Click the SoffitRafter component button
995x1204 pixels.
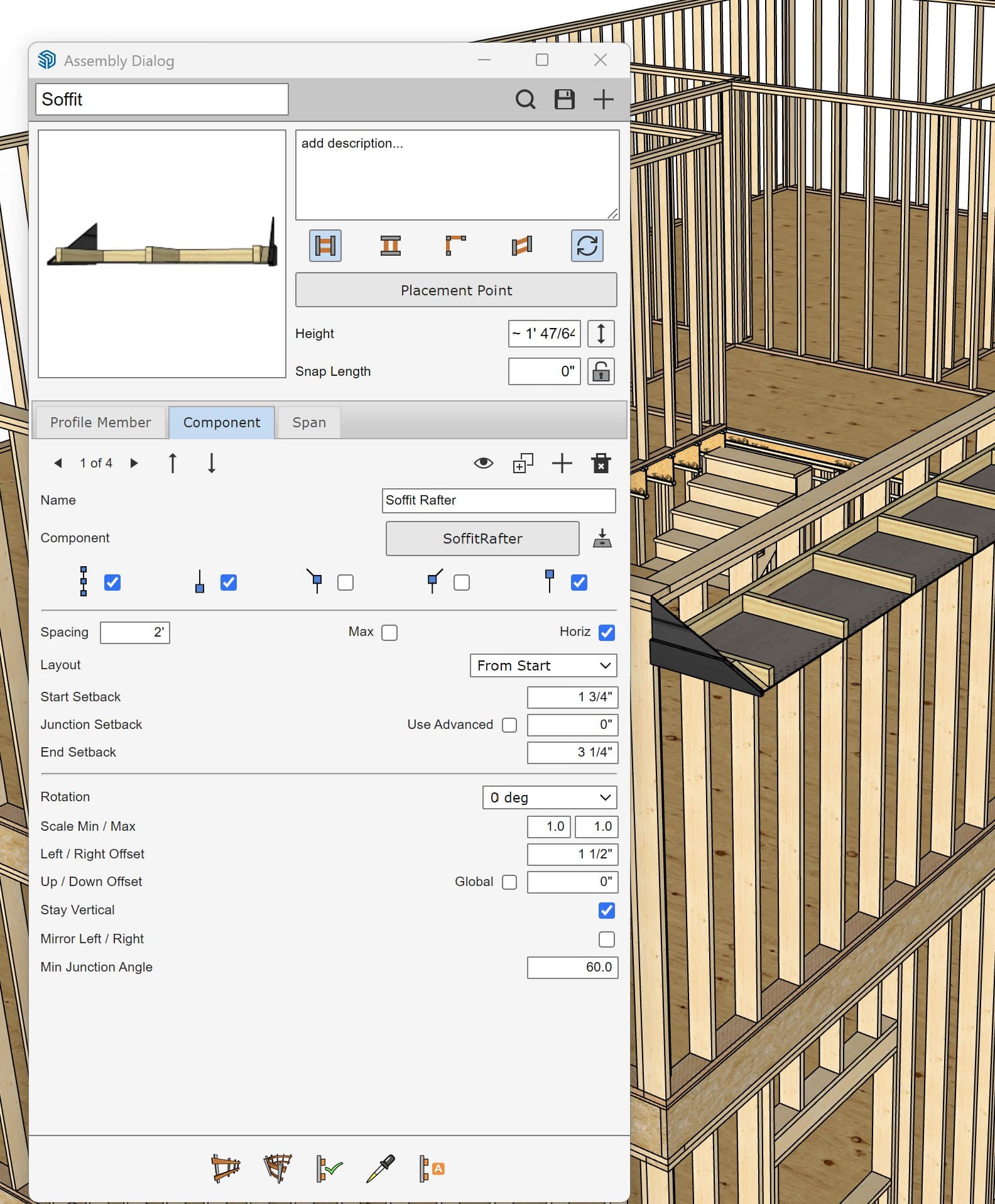(482, 539)
